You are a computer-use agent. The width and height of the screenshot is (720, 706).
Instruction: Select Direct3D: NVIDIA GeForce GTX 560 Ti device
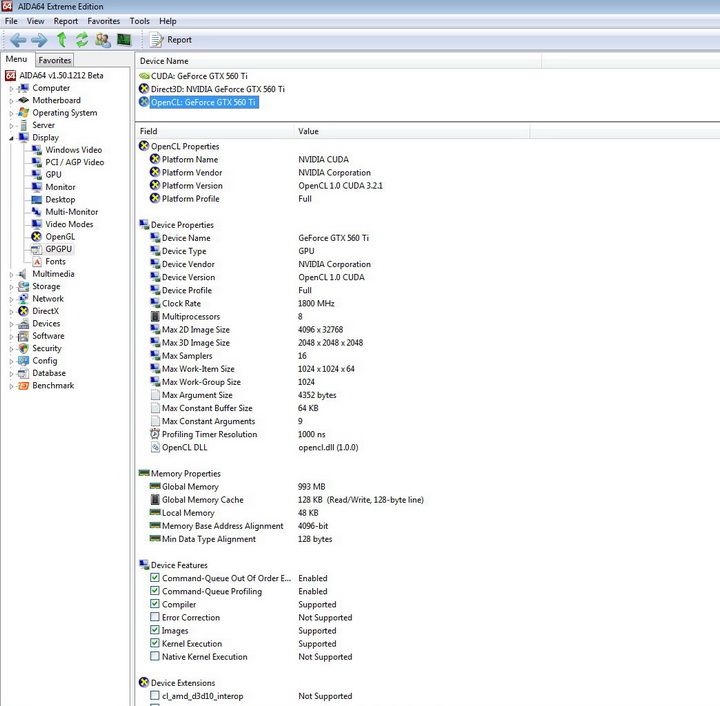click(x=212, y=89)
